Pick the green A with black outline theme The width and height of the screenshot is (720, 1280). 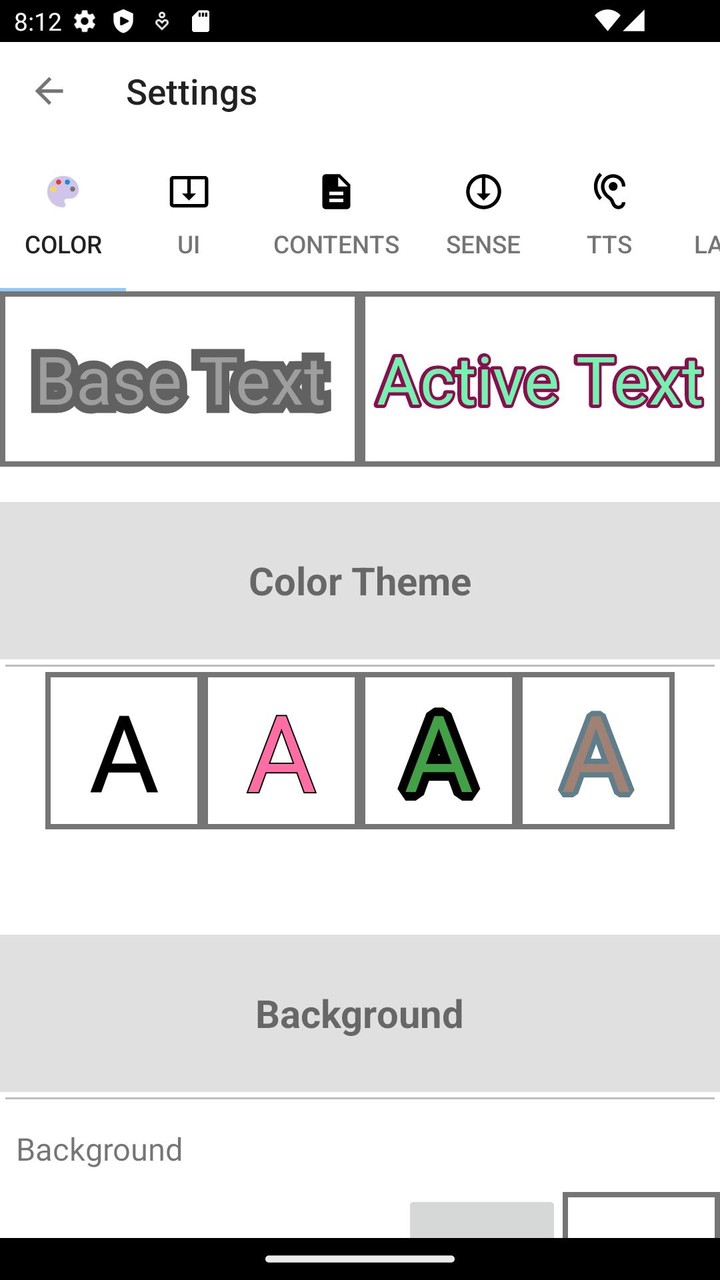tap(438, 751)
